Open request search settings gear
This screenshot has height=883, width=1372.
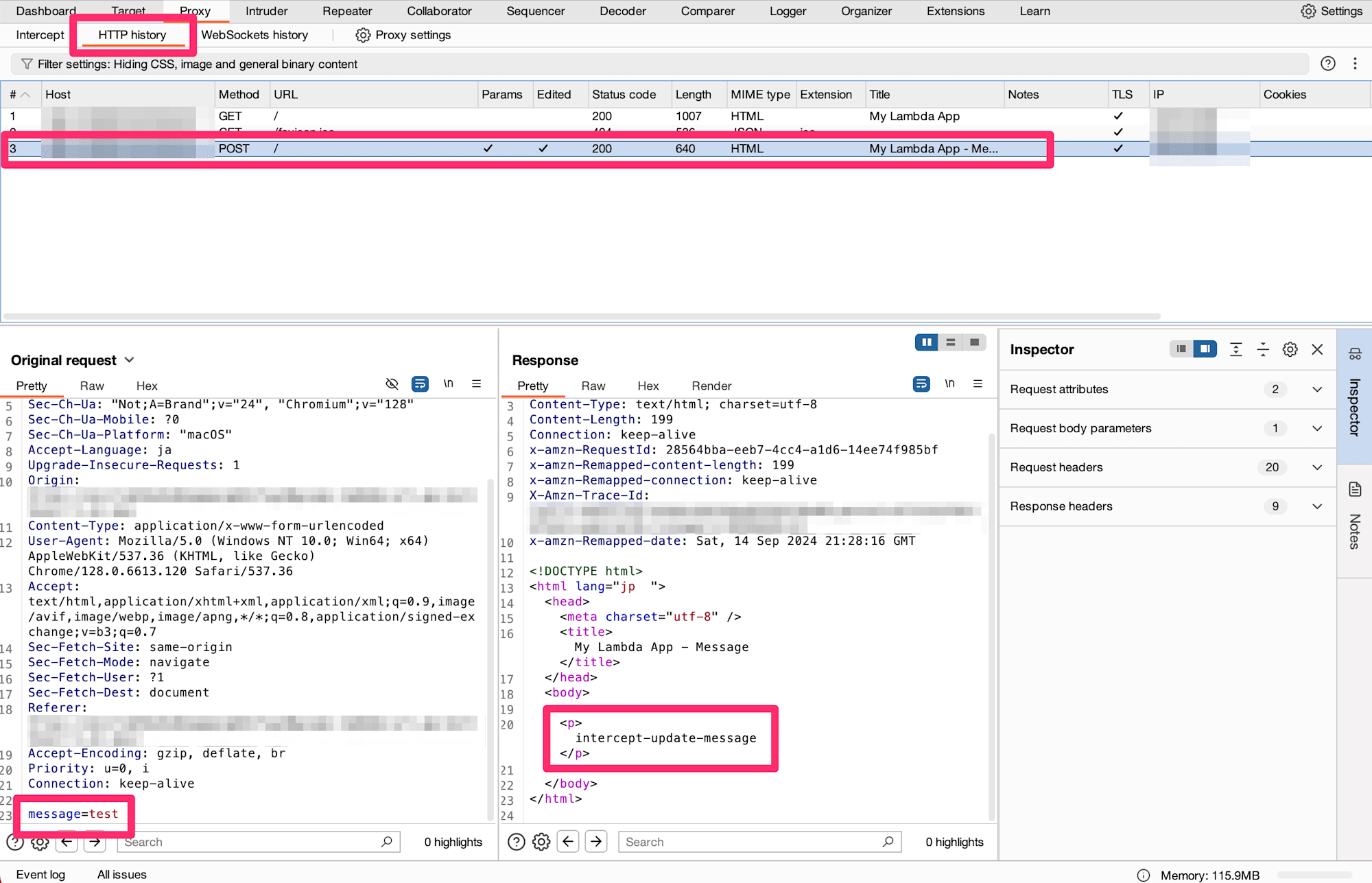40,842
